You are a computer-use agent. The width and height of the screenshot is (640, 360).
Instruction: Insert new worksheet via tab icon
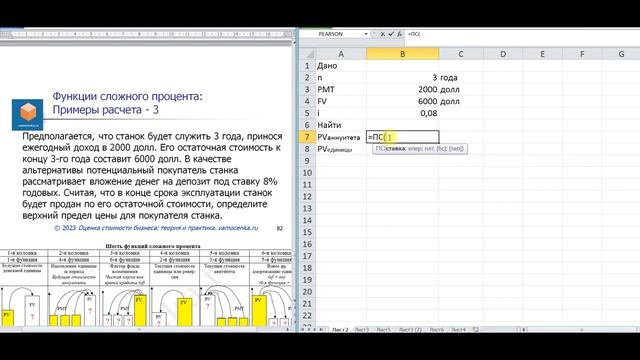[x=476, y=329]
